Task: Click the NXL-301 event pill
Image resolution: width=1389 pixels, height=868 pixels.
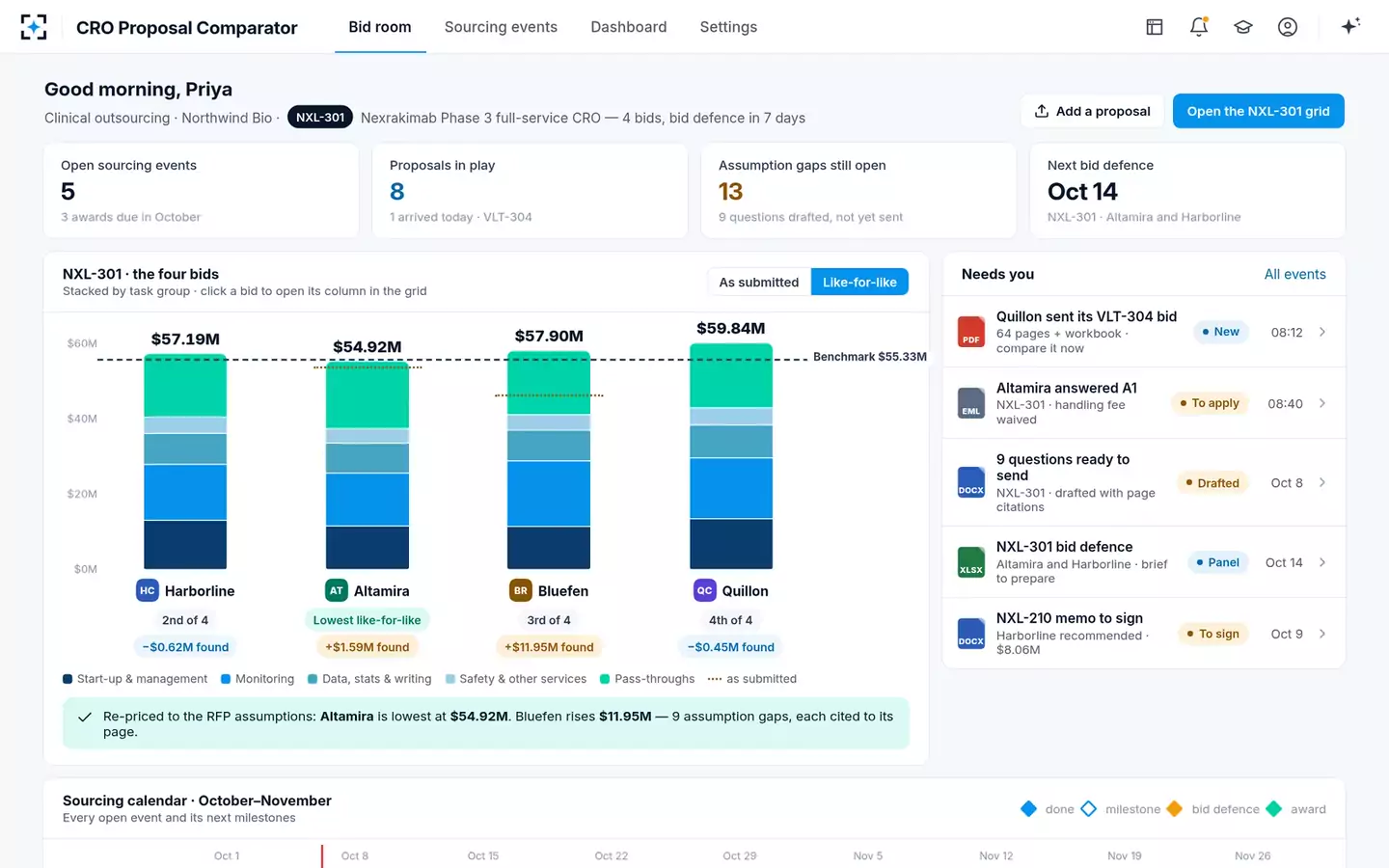Action: [320, 118]
